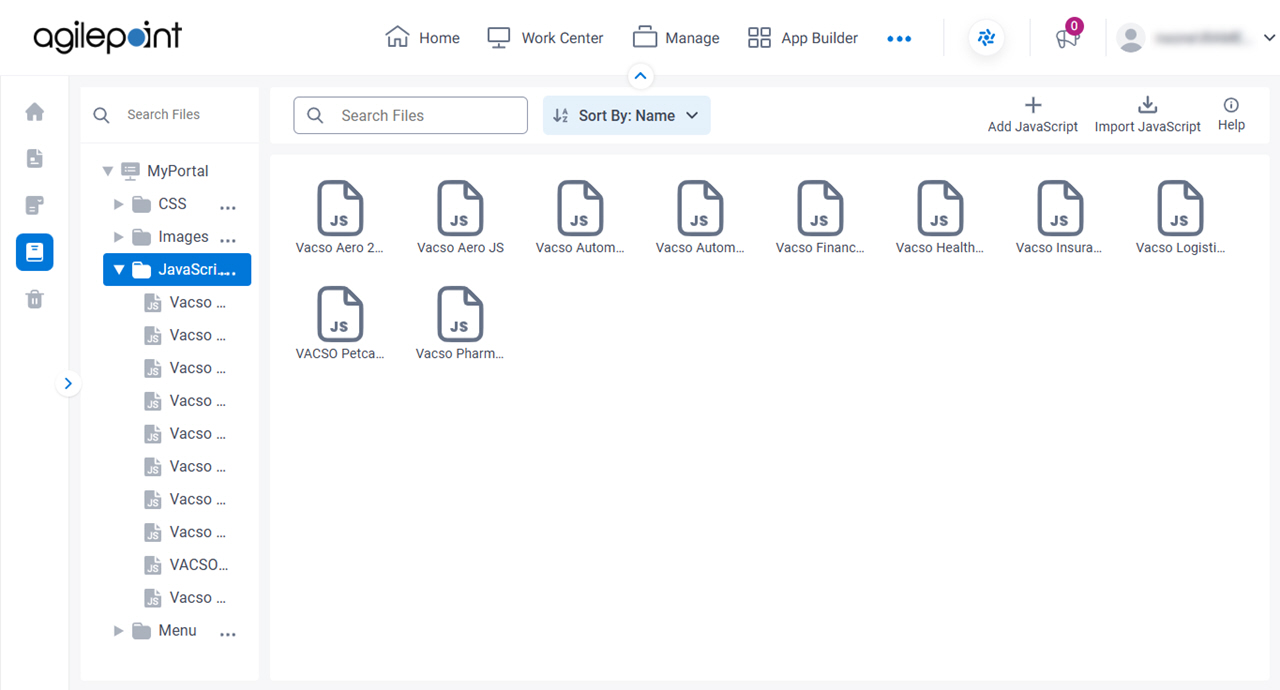Expand the CSS folder arrow
This screenshot has width=1280, height=690.
pyautogui.click(x=119, y=204)
